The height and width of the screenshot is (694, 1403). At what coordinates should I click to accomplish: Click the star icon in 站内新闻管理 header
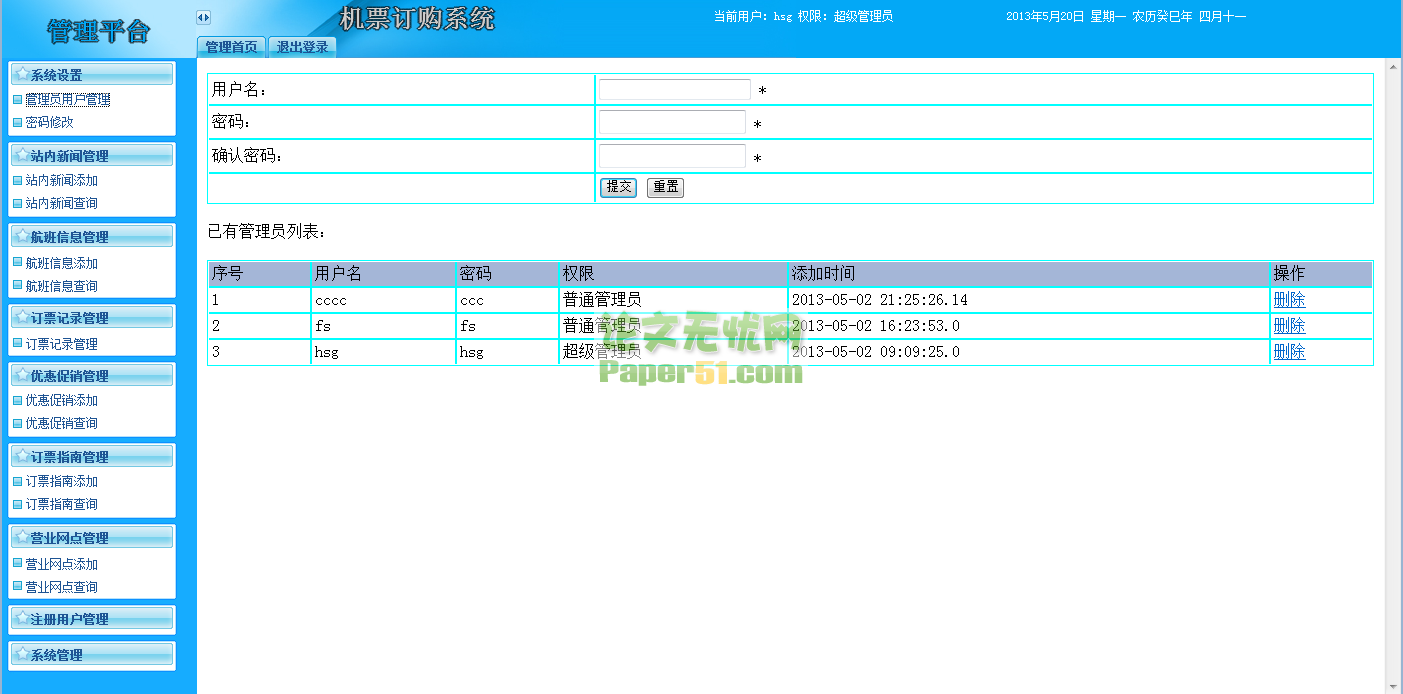click(x=22, y=155)
